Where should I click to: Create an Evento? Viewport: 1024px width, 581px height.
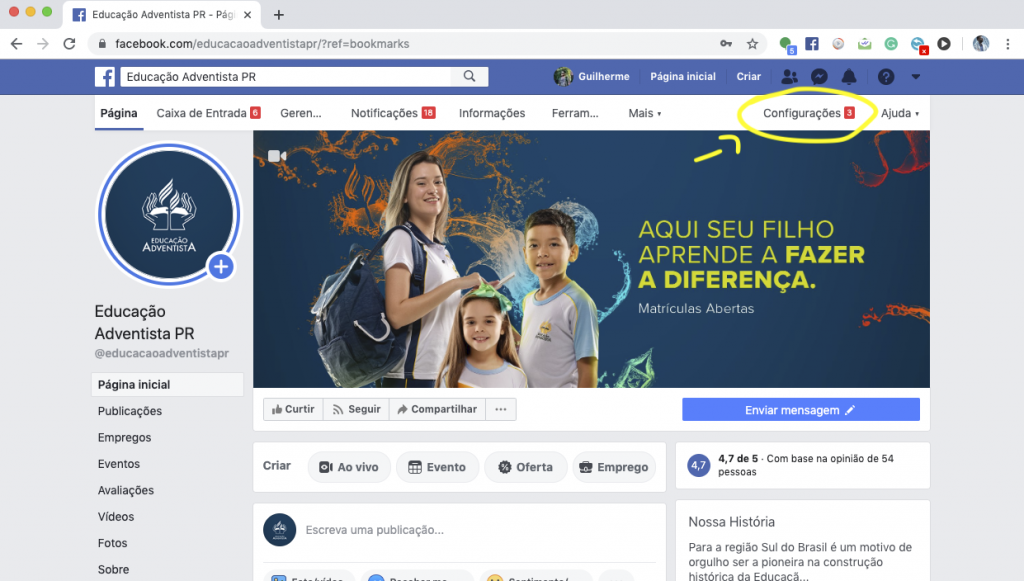(x=437, y=467)
